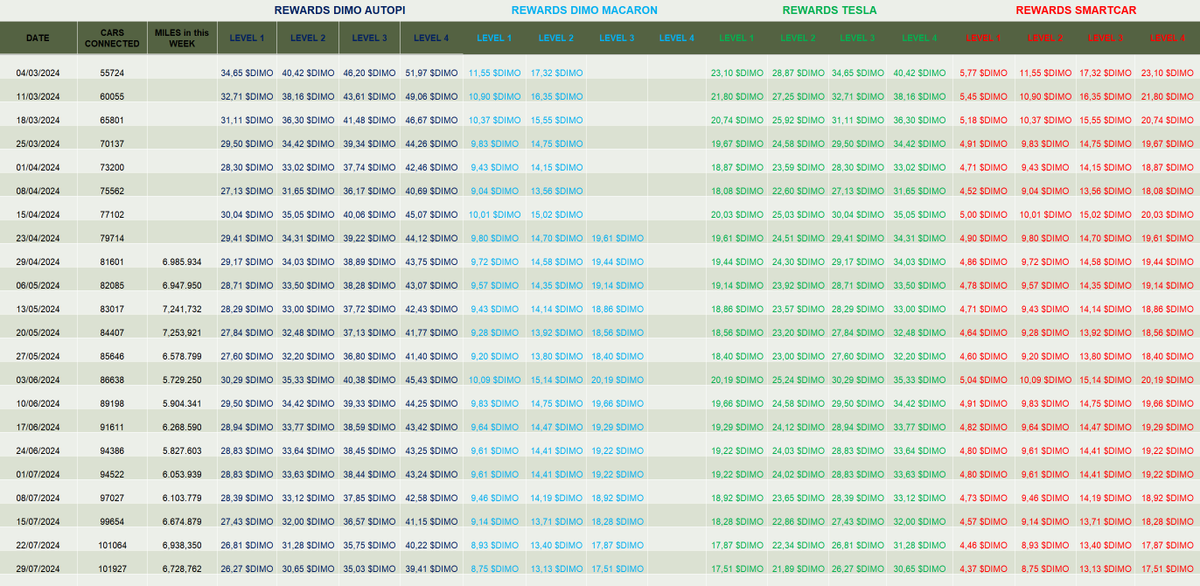Click the 45,43 $DIMO Autopi Level 4 cell
1200x586 pixels.
(431, 380)
